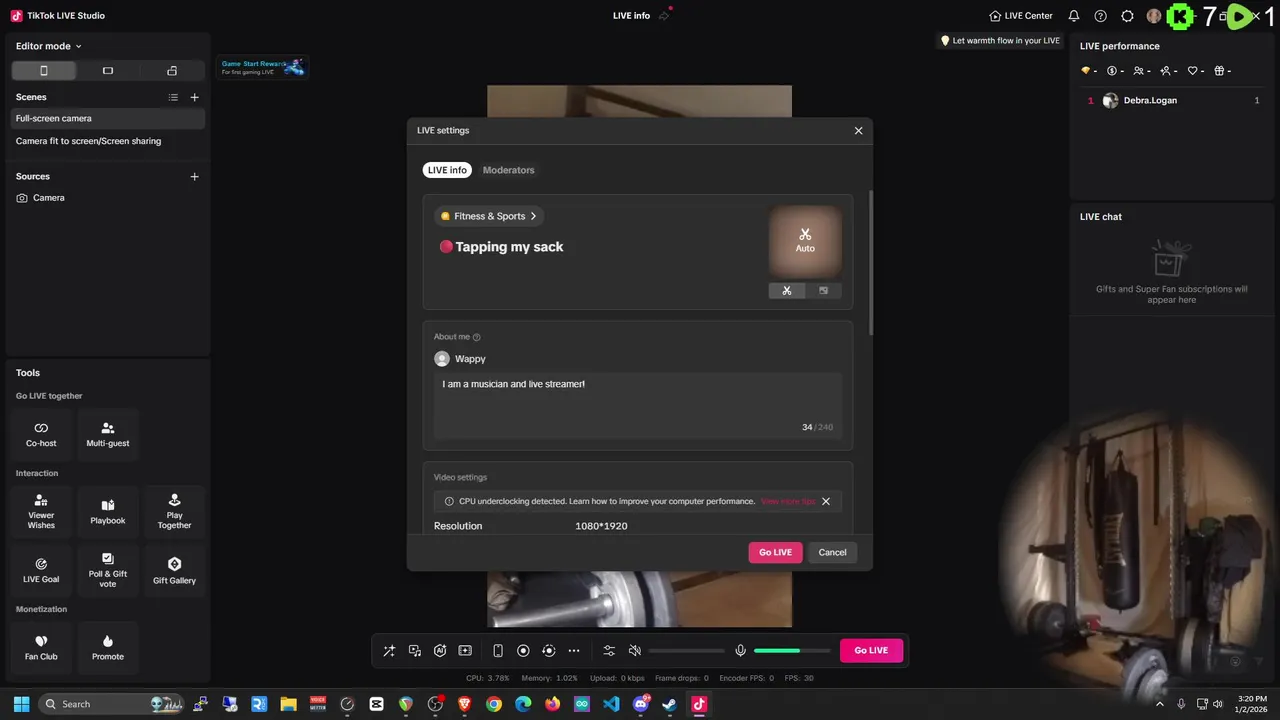The height and width of the screenshot is (720, 1280).
Task: Open the more options ellipsis
Action: pos(574,651)
